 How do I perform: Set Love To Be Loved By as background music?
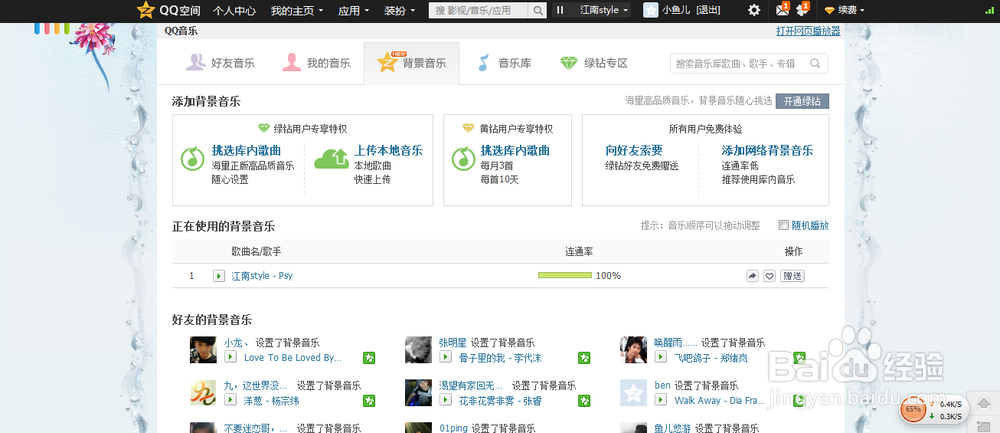(x=369, y=358)
